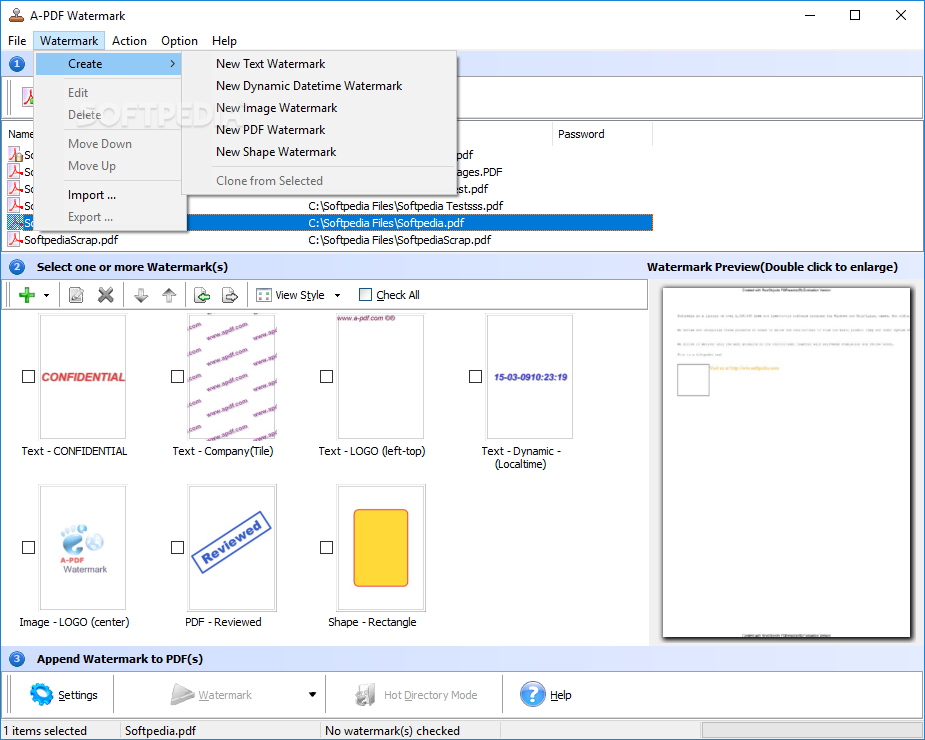Click the Password column header
Viewport: 925px width, 740px height.
coord(602,134)
